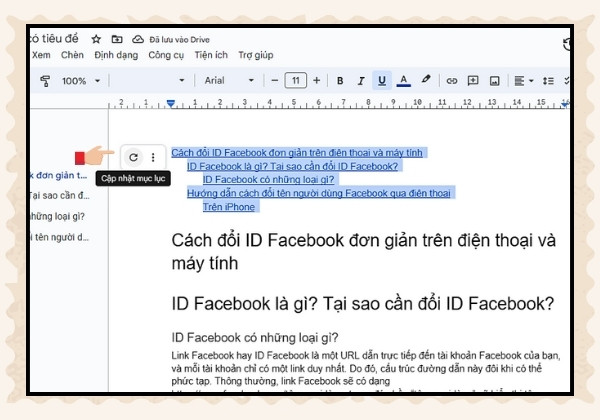
Task: Click the checklist icon at toolbar edge
Action: coord(567,80)
